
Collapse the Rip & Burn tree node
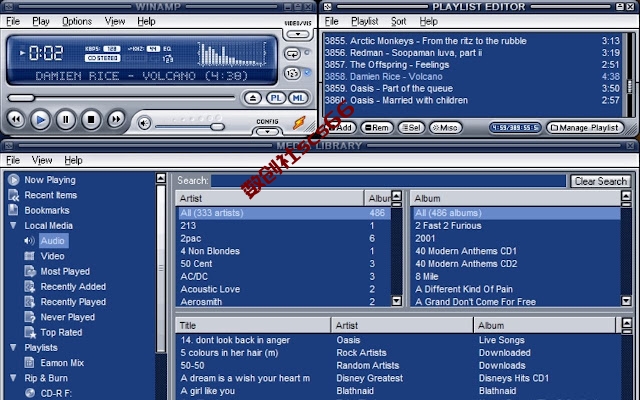pyautogui.click(x=13, y=378)
